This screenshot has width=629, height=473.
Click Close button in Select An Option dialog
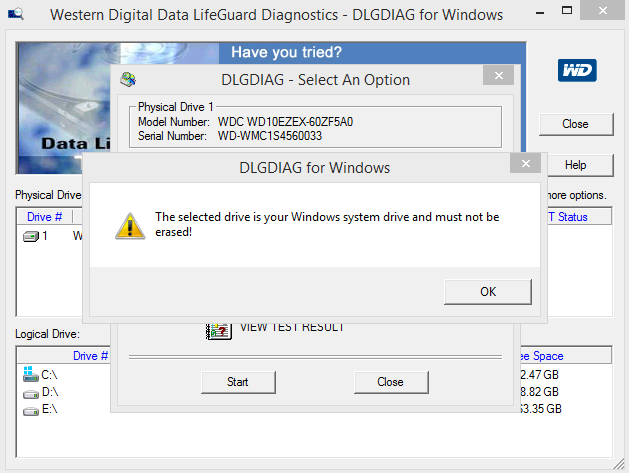[x=391, y=382]
